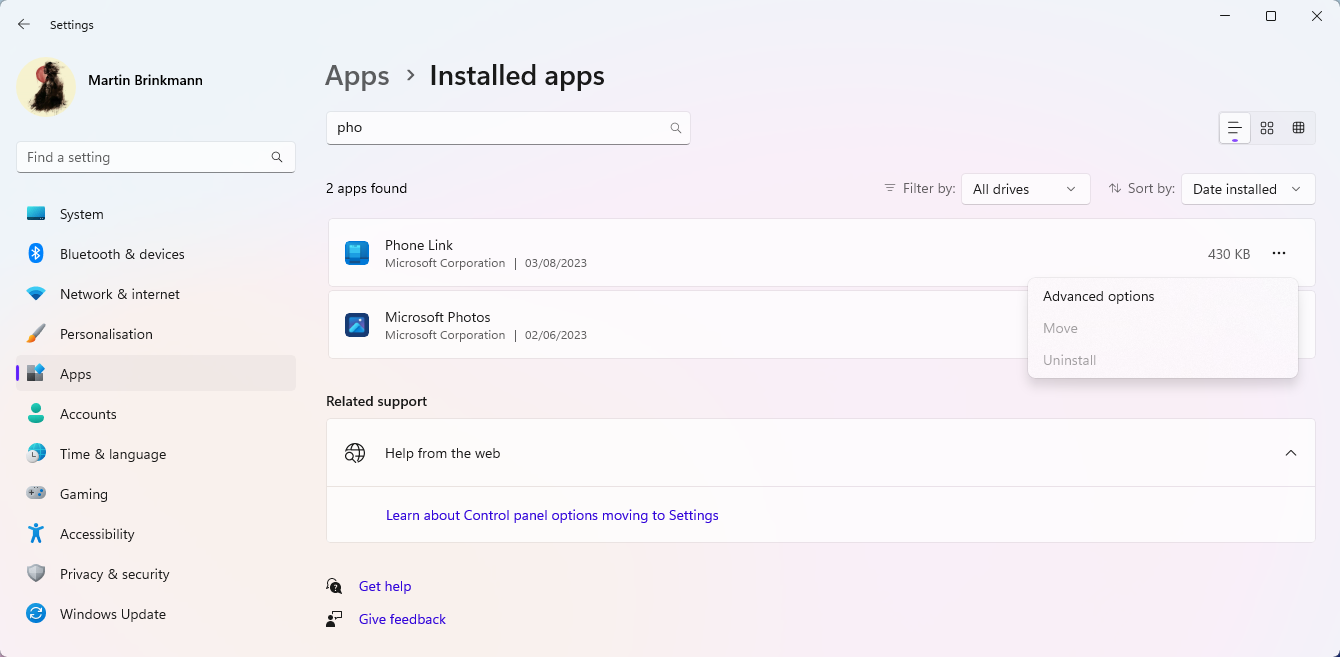
Task: Open Network & internet label in sidebar
Action: click(x=120, y=294)
